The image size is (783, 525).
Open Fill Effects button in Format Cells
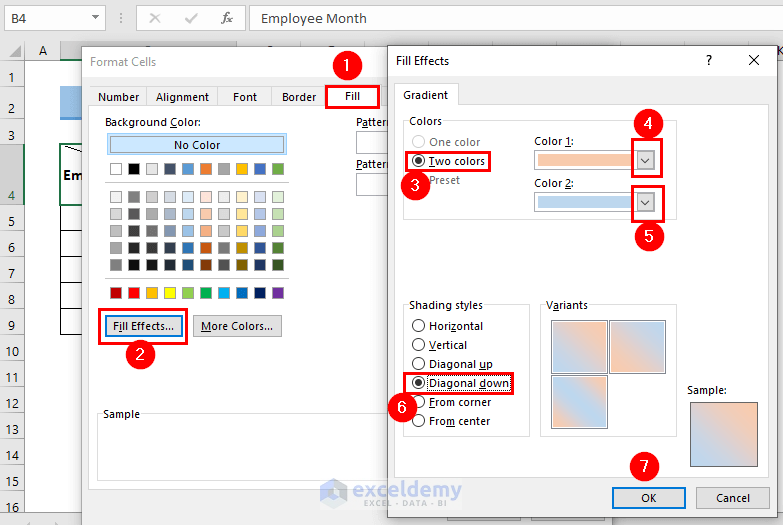tap(143, 326)
